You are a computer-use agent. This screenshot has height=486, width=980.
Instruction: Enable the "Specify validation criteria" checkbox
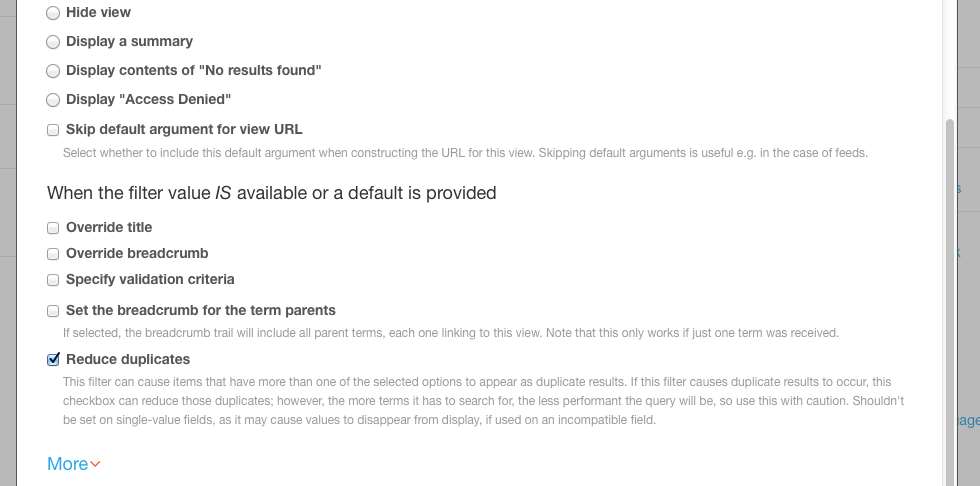[53, 280]
